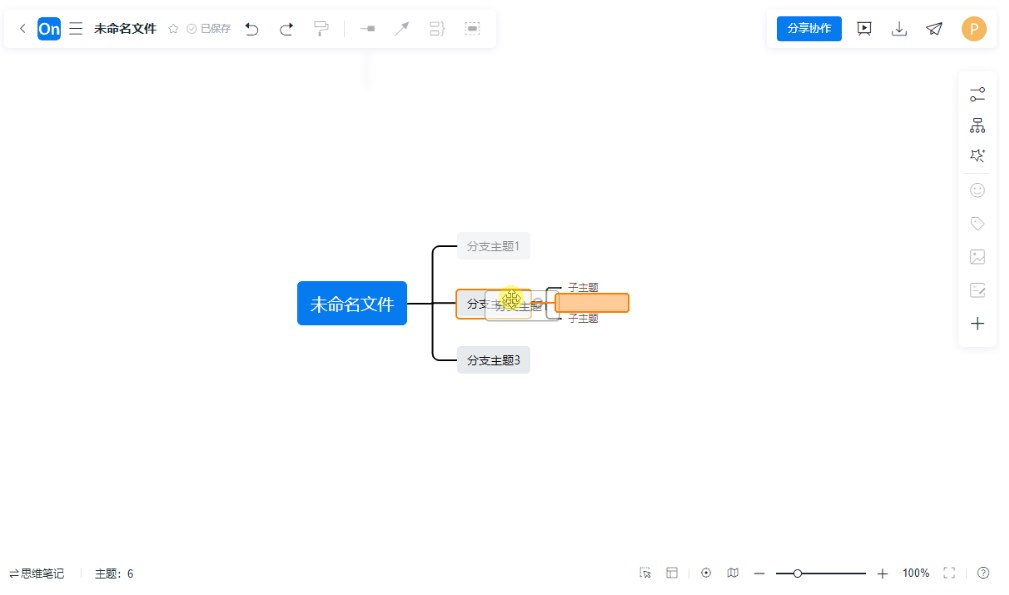Image resolution: width=1009 pixels, height=595 pixels.
Task: Open the hamburger main menu
Action: [76, 29]
